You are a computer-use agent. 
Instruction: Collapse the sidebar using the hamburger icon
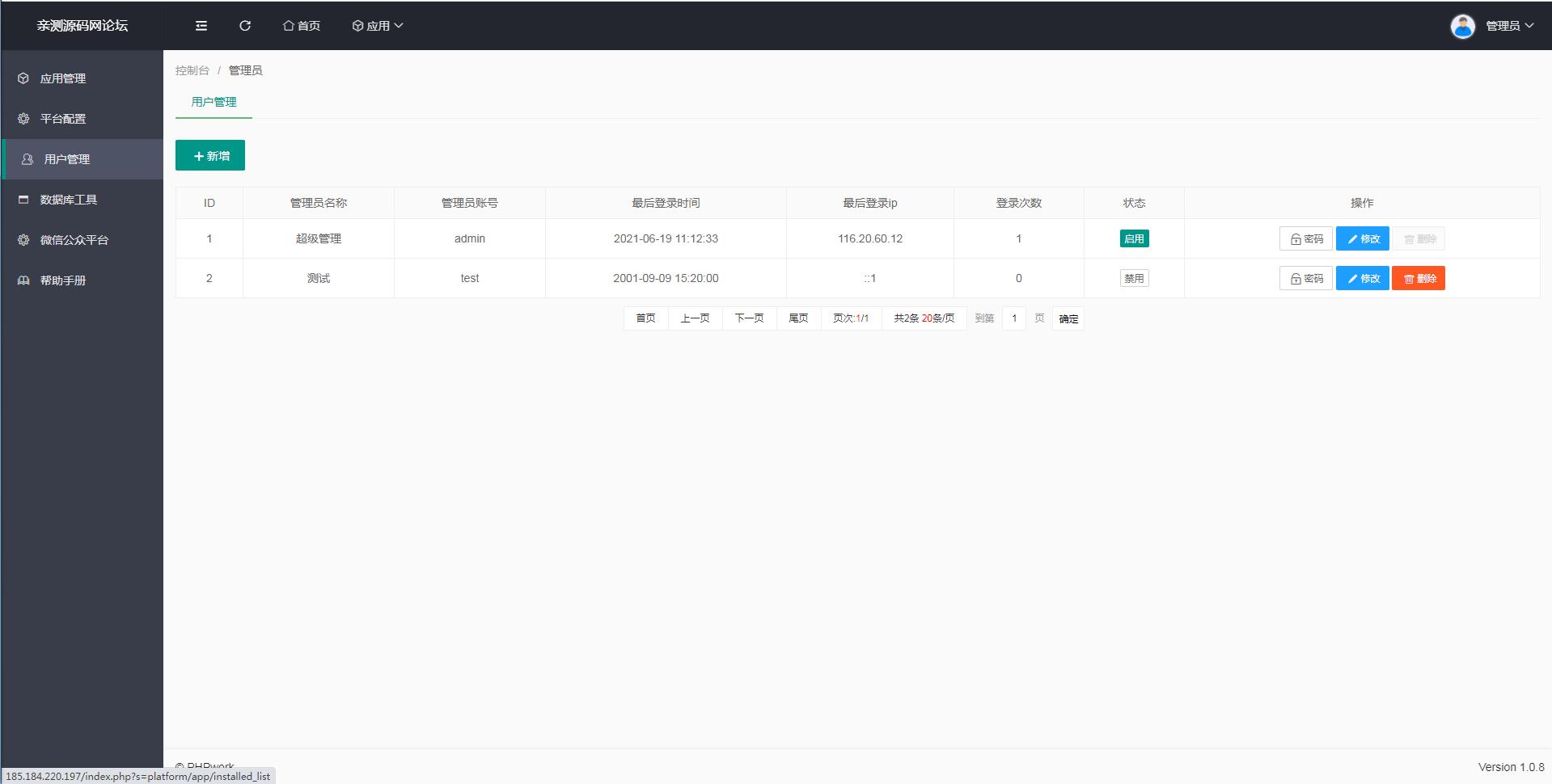201,25
